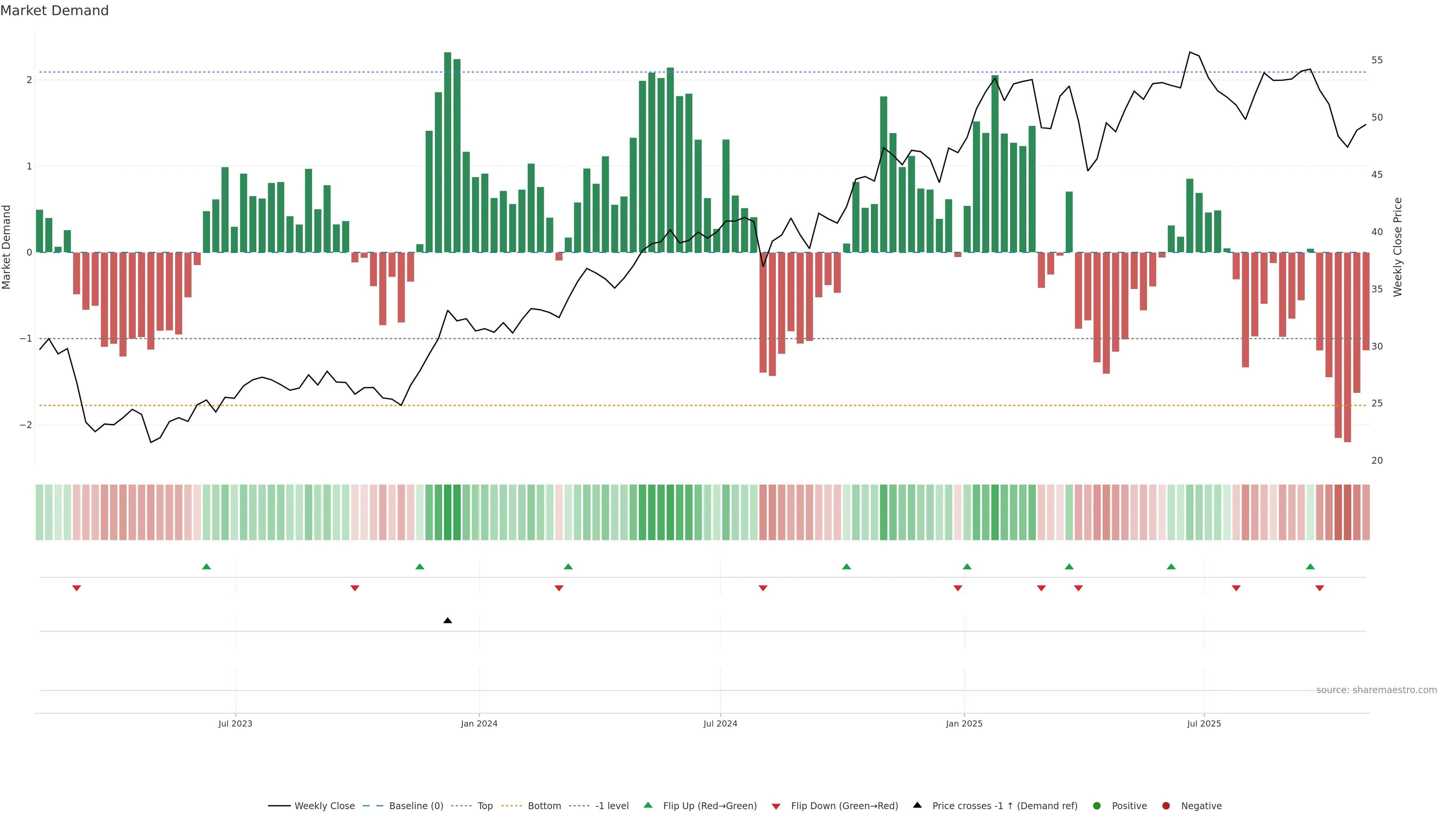1456x819 pixels.
Task: Click the Jan 2024 x-axis label
Action: pos(479,723)
